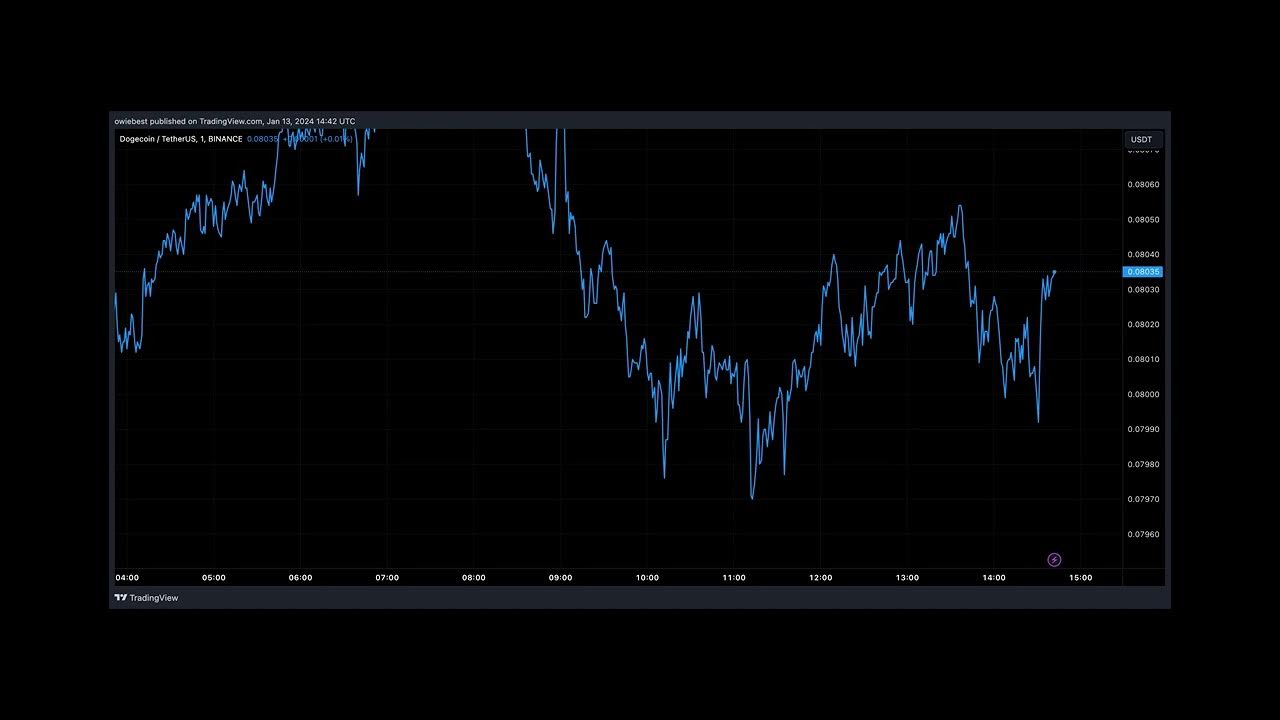Click the 0.08030 price axis label

1144,289
